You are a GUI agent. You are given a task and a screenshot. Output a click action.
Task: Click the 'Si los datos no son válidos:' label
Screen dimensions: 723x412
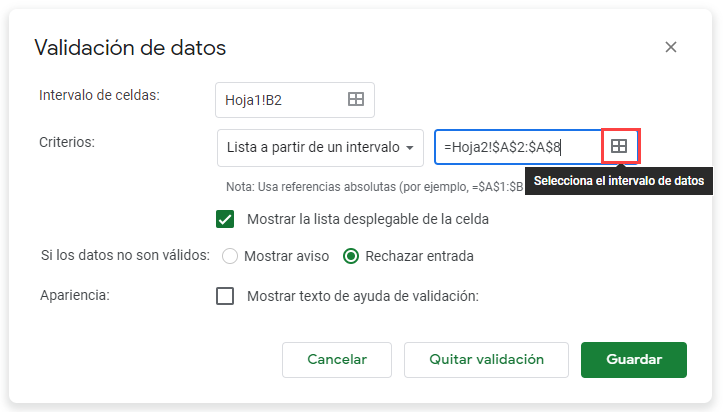tap(125, 255)
